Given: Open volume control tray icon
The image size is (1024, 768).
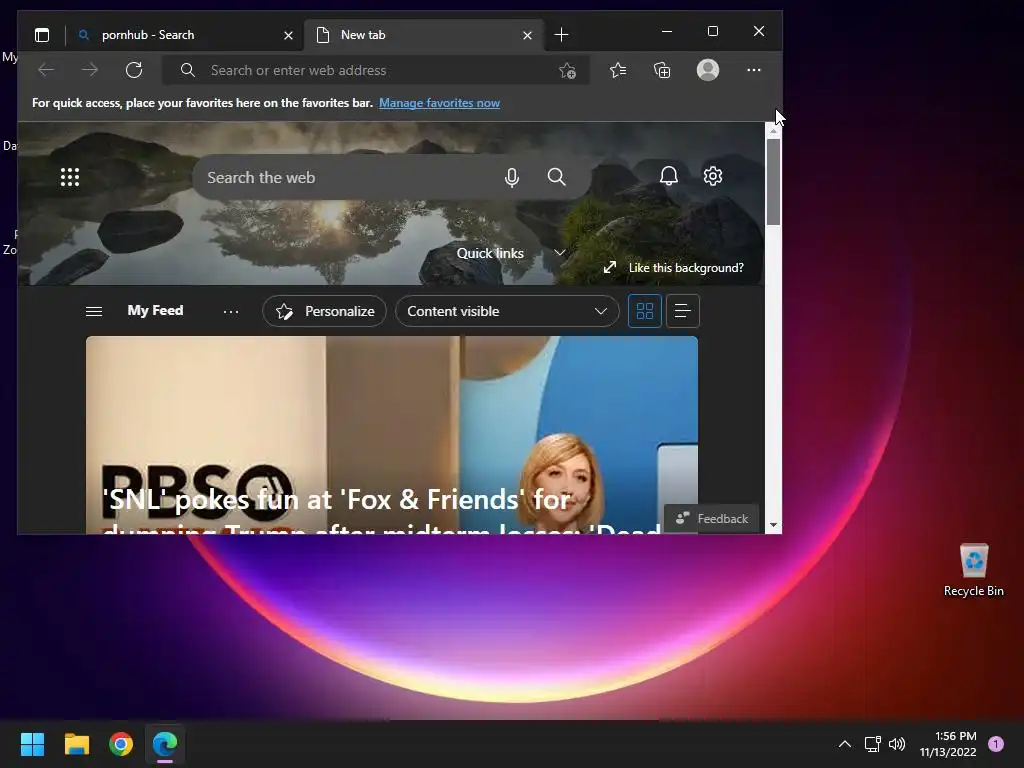Looking at the screenshot, I should 897,744.
